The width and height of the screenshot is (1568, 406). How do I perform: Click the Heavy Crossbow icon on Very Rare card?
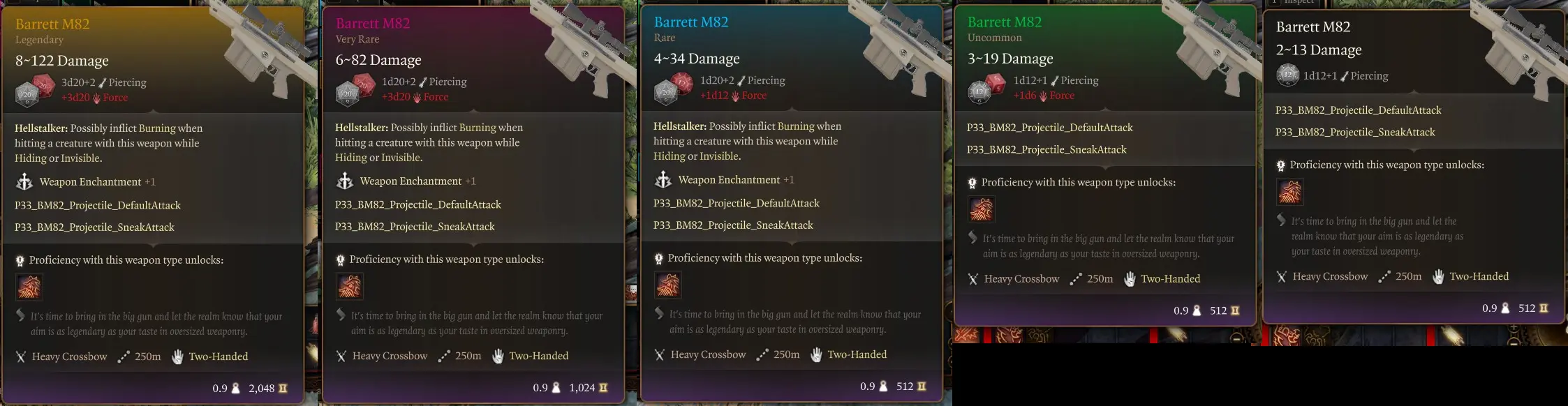341,356
